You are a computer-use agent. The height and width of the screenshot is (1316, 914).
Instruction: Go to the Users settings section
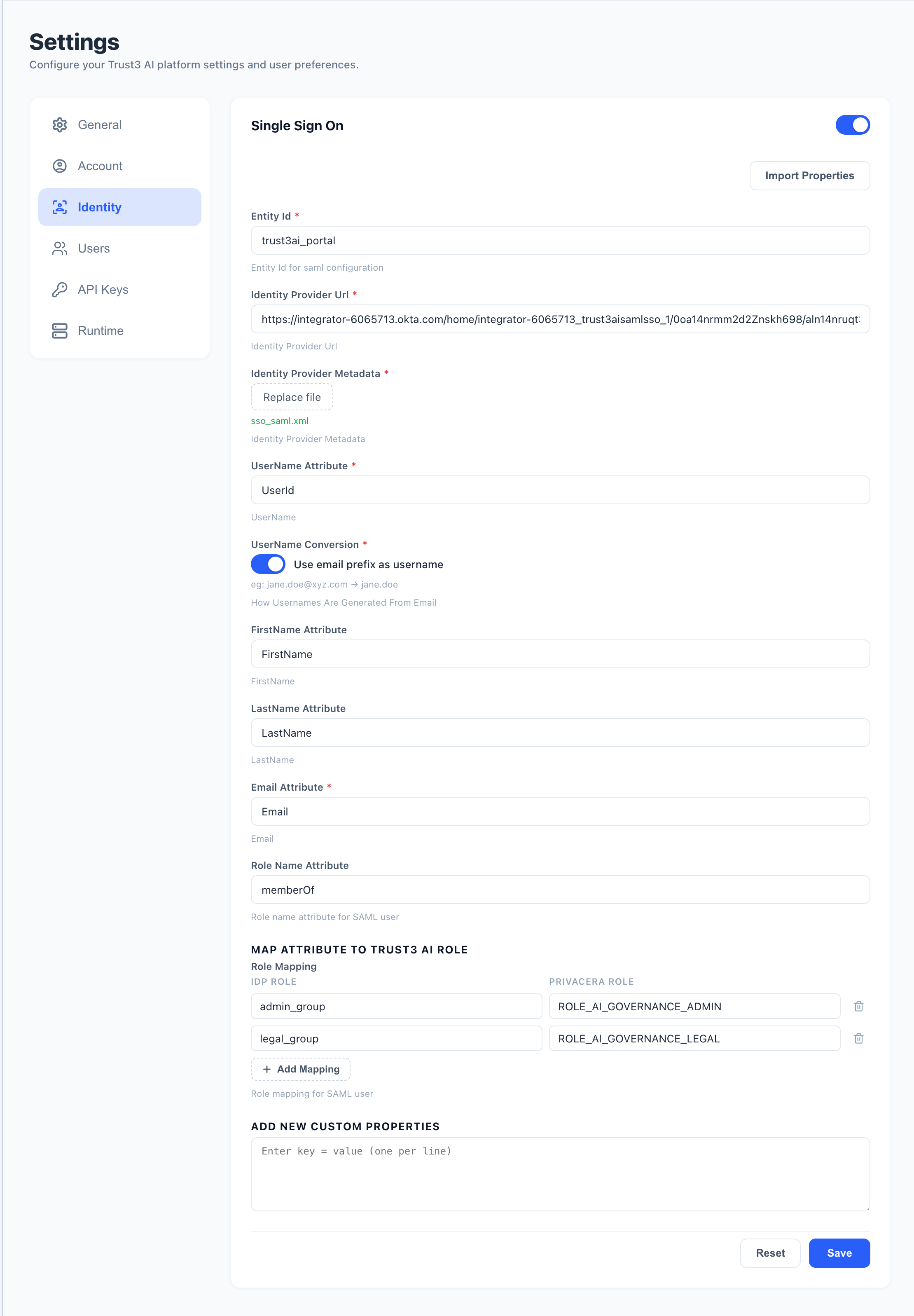tap(120, 248)
